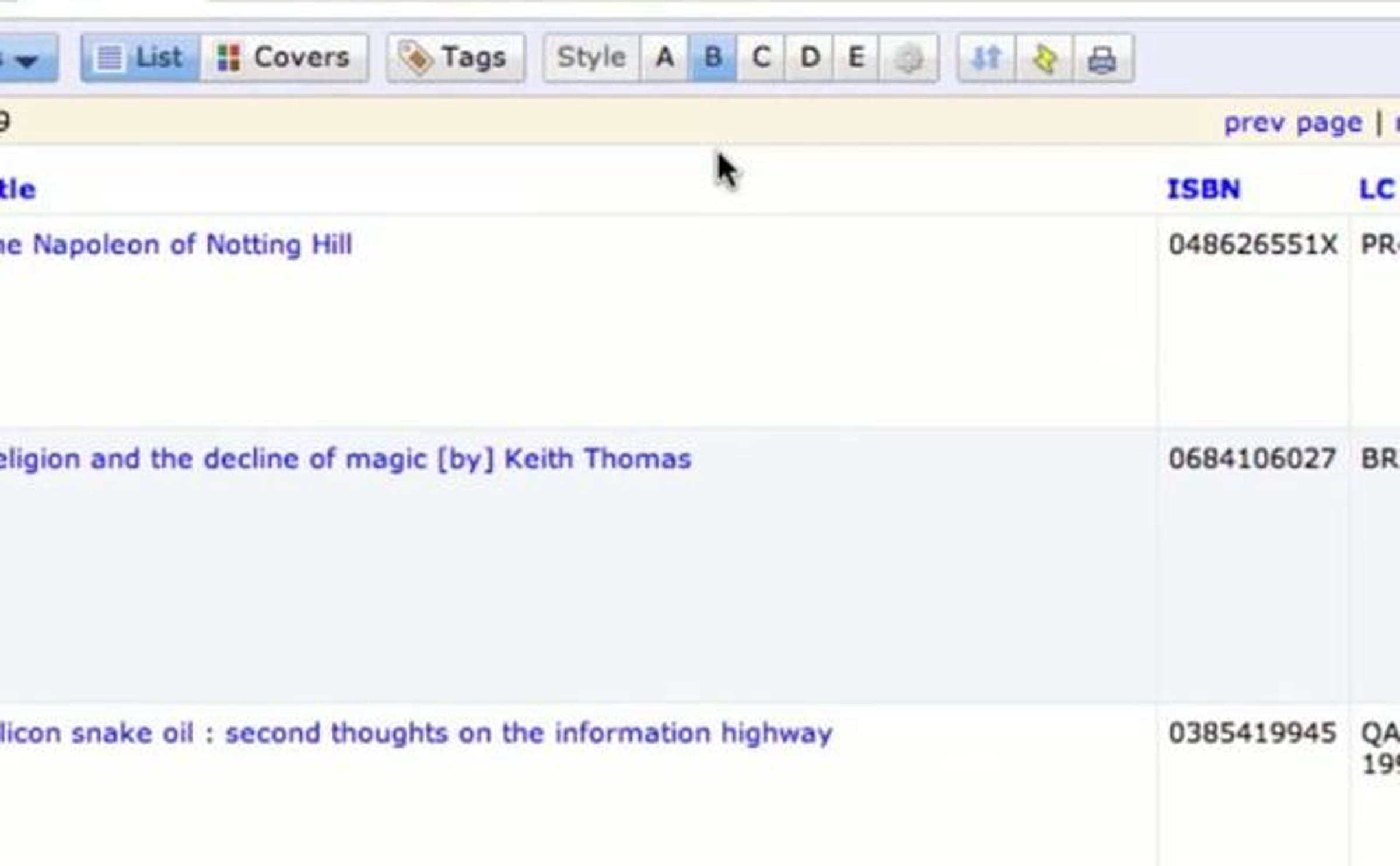Viewport: 1400px width, 866px height.
Task: Click the yellow power edit icon
Action: 1044,59
